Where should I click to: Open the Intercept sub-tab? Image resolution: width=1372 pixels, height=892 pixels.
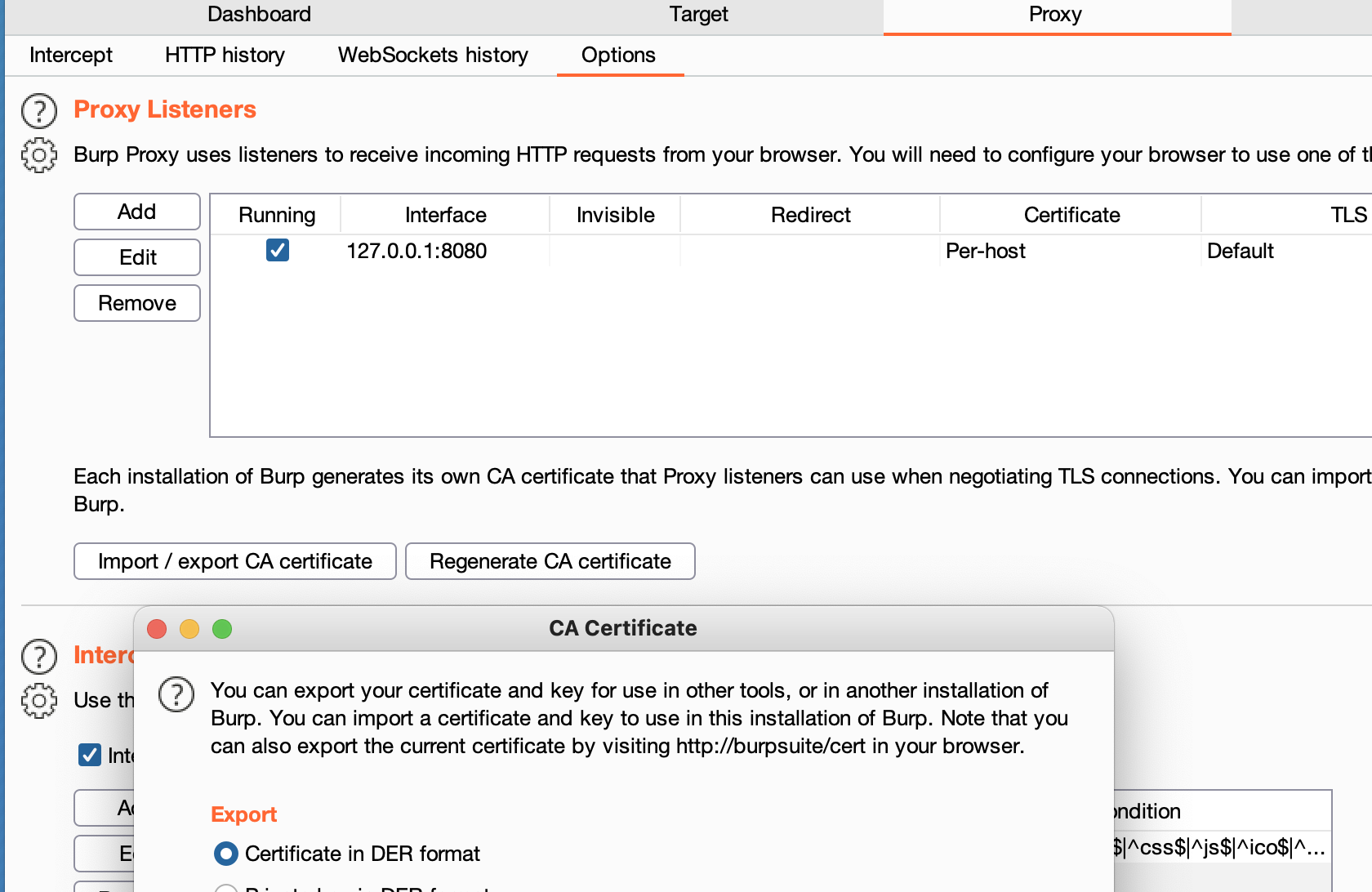tap(71, 55)
